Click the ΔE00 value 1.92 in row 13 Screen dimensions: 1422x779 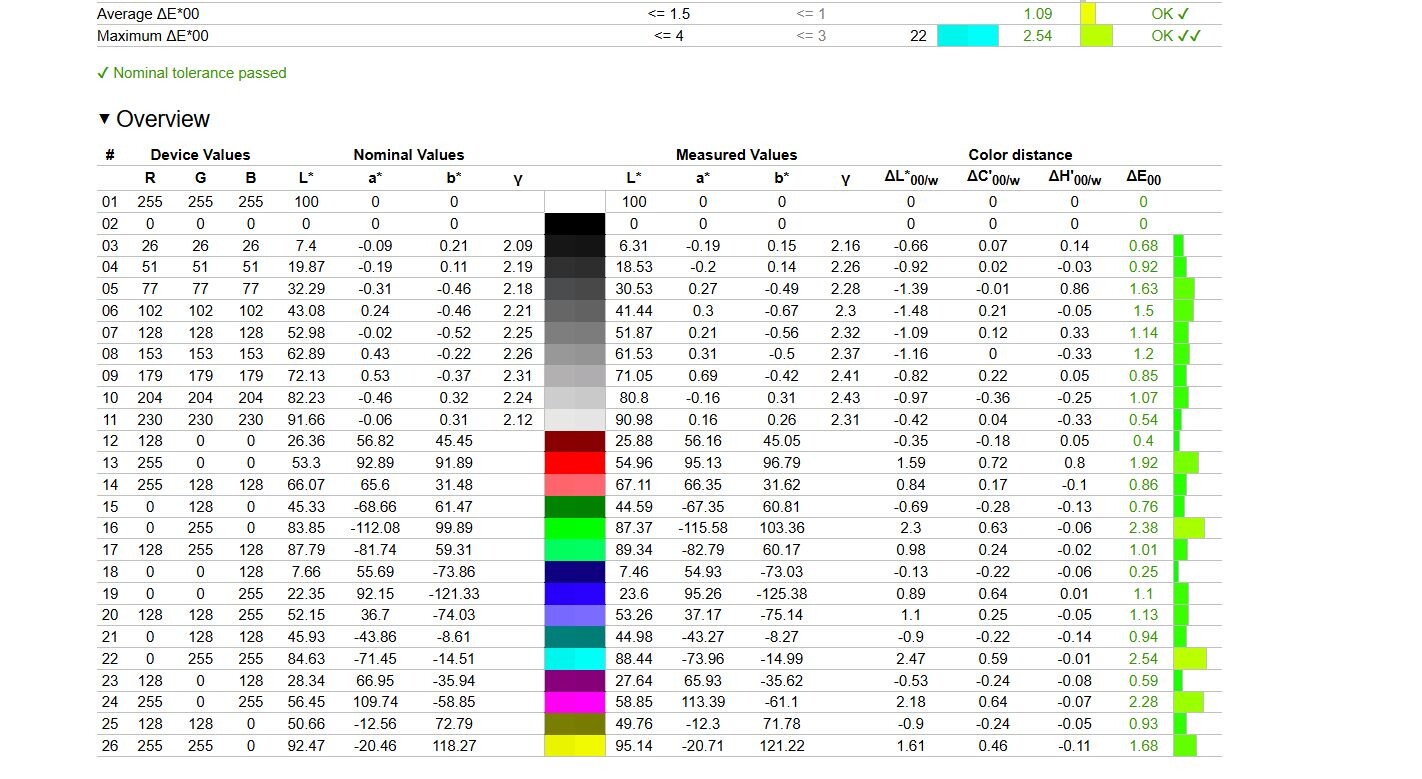point(1143,463)
